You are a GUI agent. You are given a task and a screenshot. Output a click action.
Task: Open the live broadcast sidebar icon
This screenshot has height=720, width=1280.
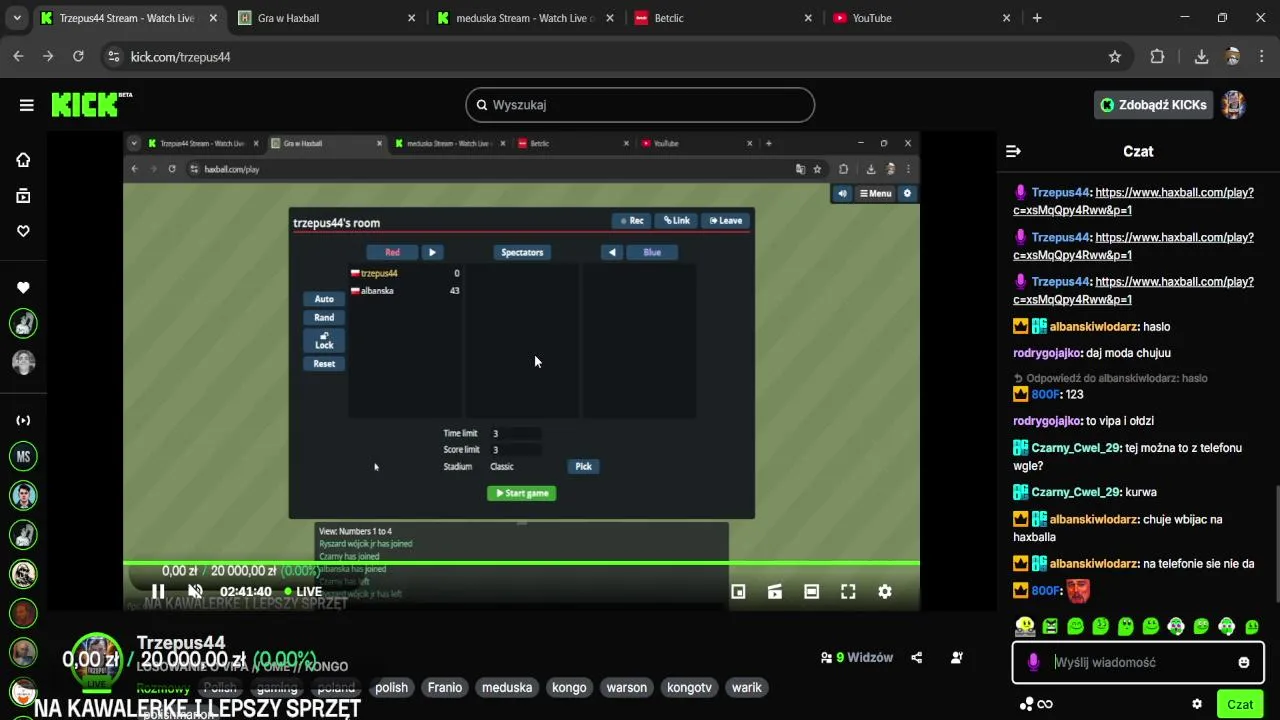pos(23,420)
